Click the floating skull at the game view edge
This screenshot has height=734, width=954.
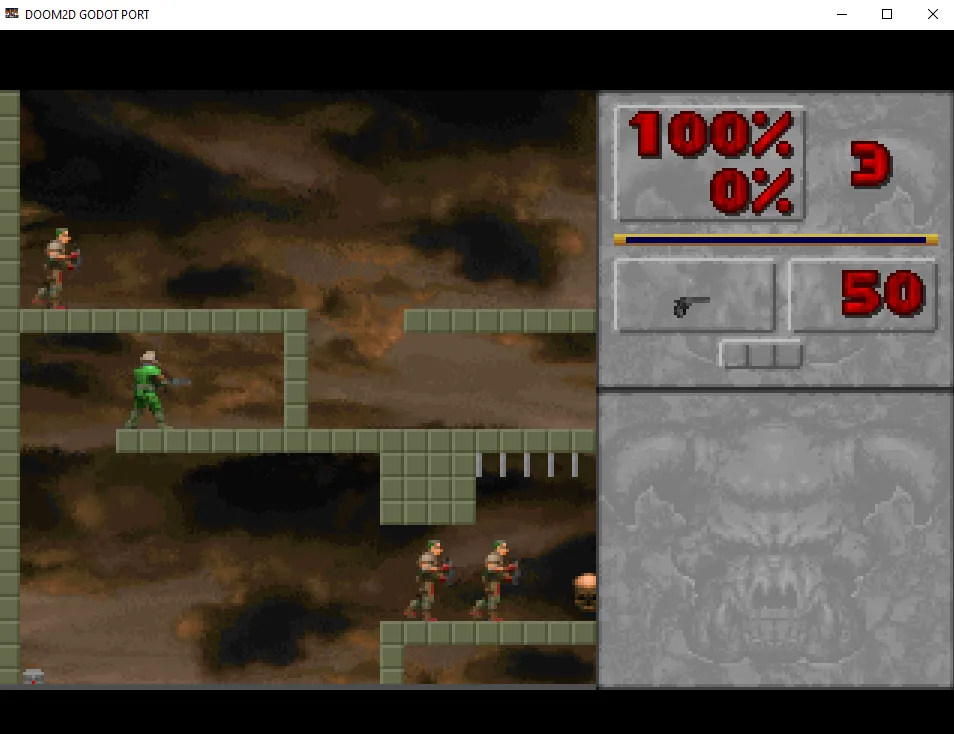point(585,591)
